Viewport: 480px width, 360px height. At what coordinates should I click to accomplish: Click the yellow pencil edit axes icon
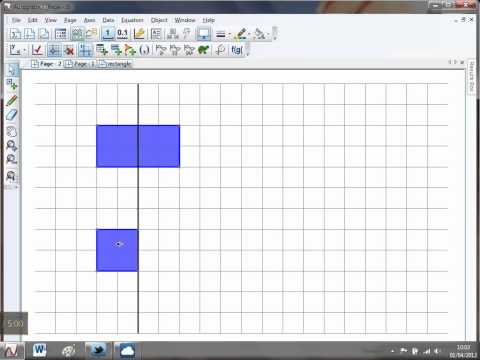click(139, 34)
